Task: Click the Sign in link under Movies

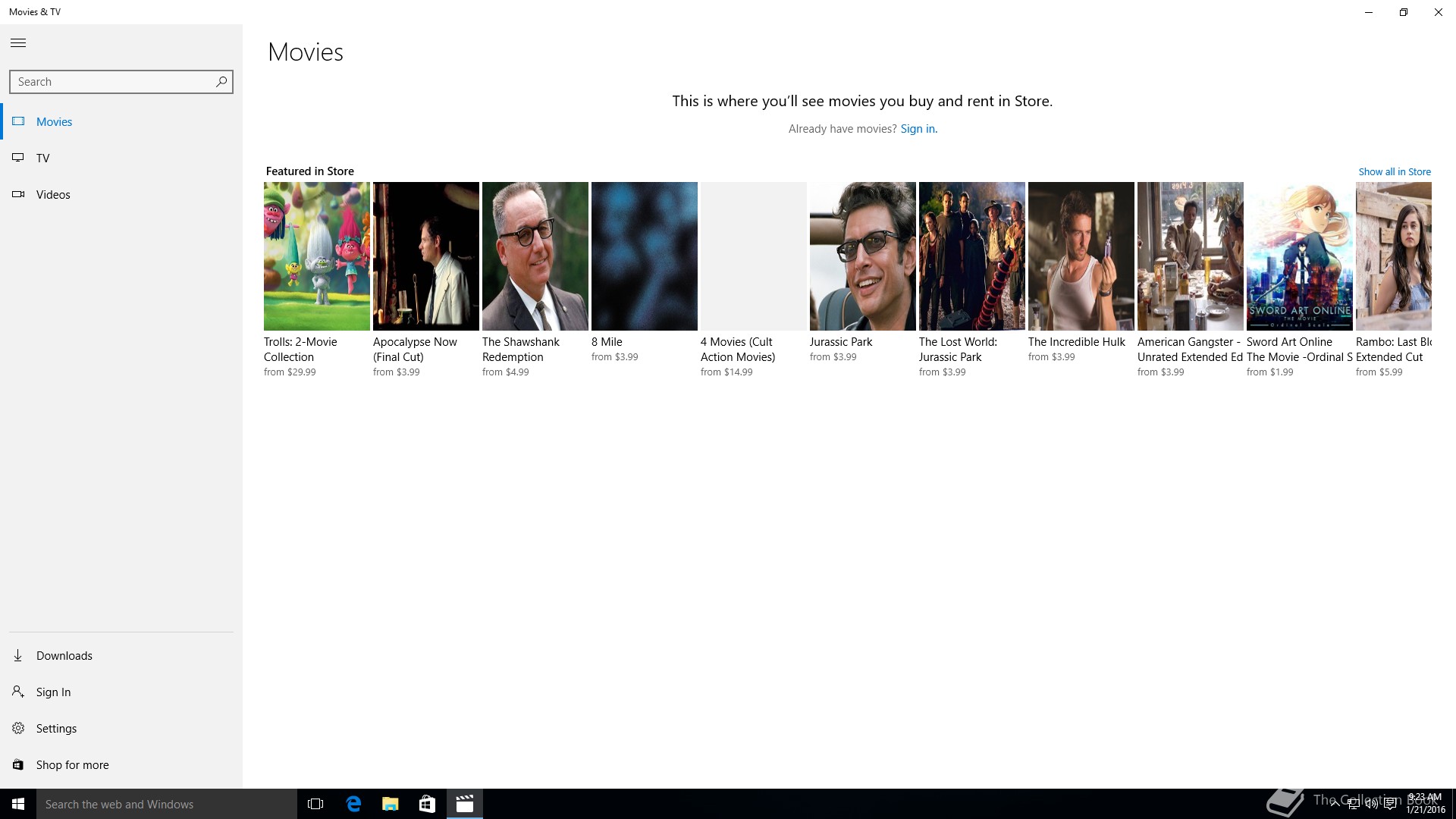Action: point(918,129)
